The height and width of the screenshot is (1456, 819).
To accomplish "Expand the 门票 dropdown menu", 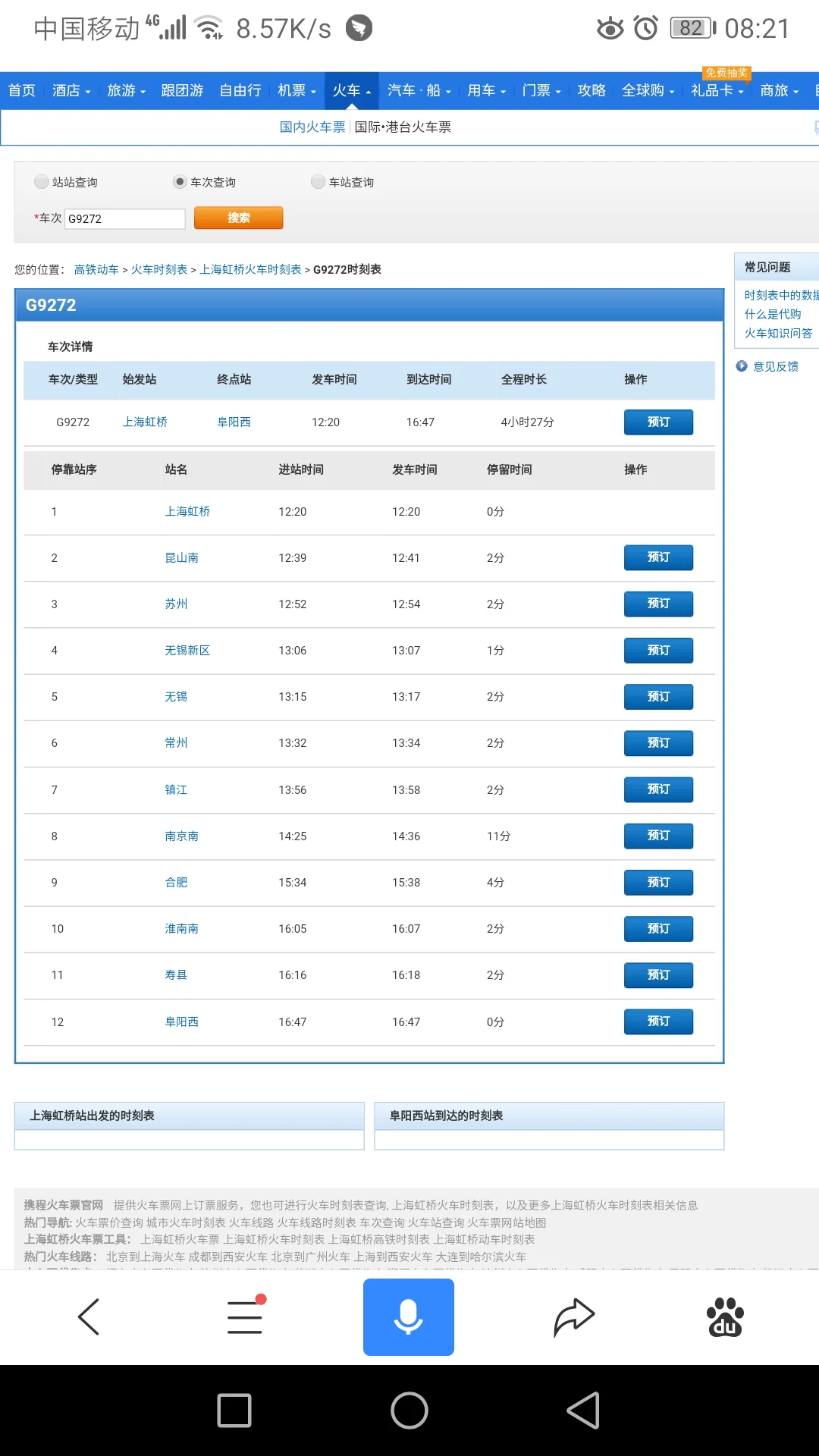I will tap(541, 90).
